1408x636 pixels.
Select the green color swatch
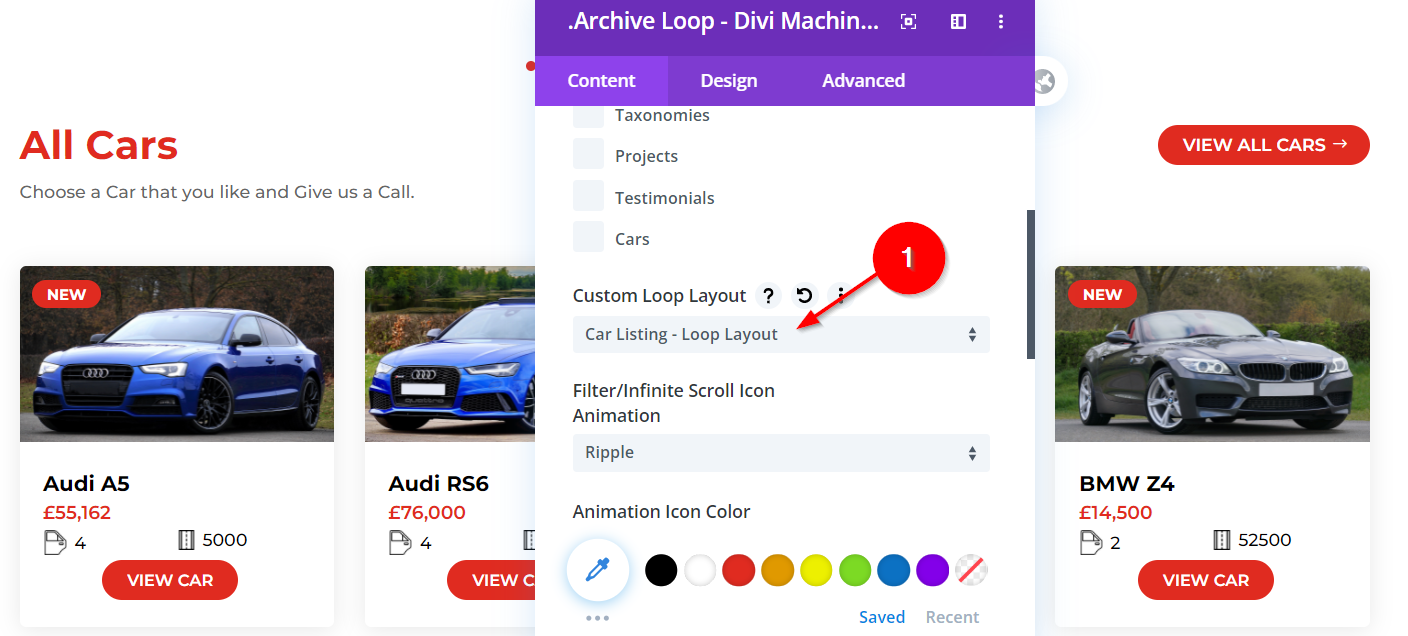click(x=855, y=571)
